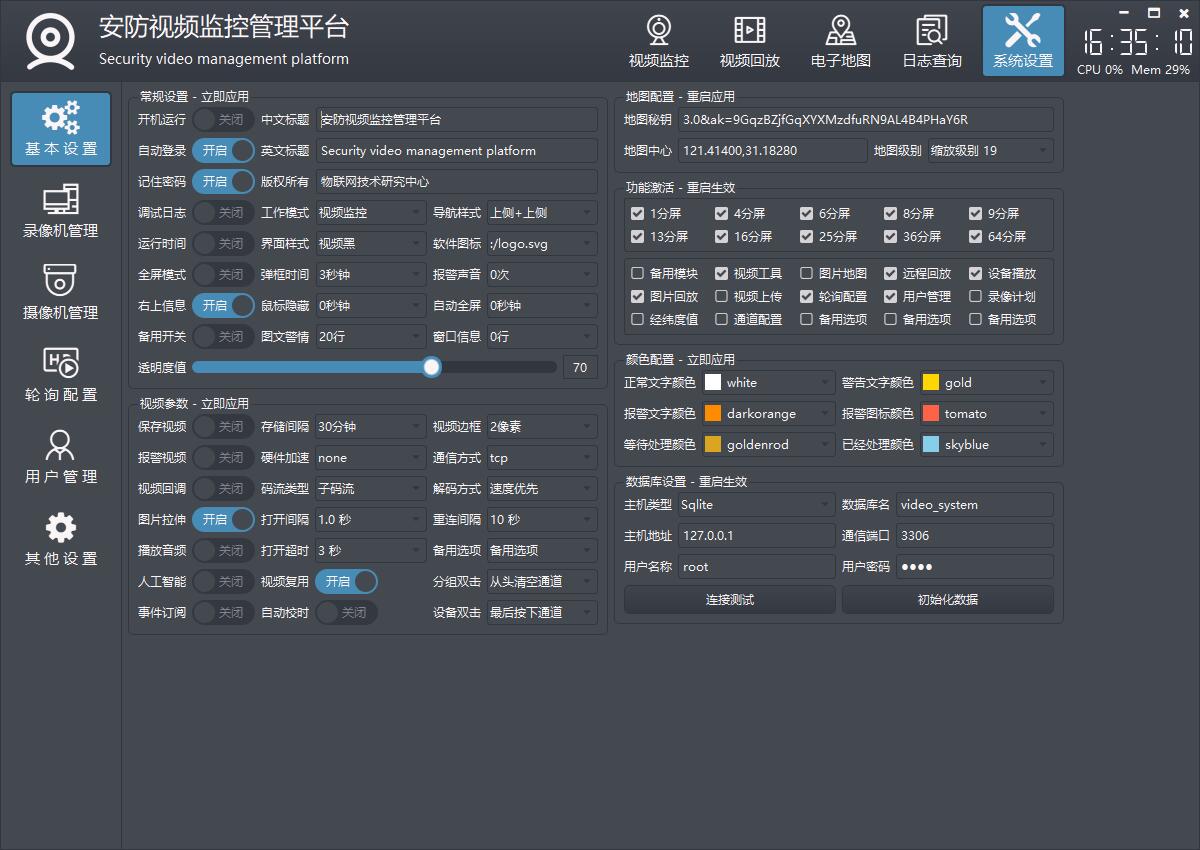Uncheck the 64分屏 checkbox
Screen dimensions: 1200x850
coord(975,237)
